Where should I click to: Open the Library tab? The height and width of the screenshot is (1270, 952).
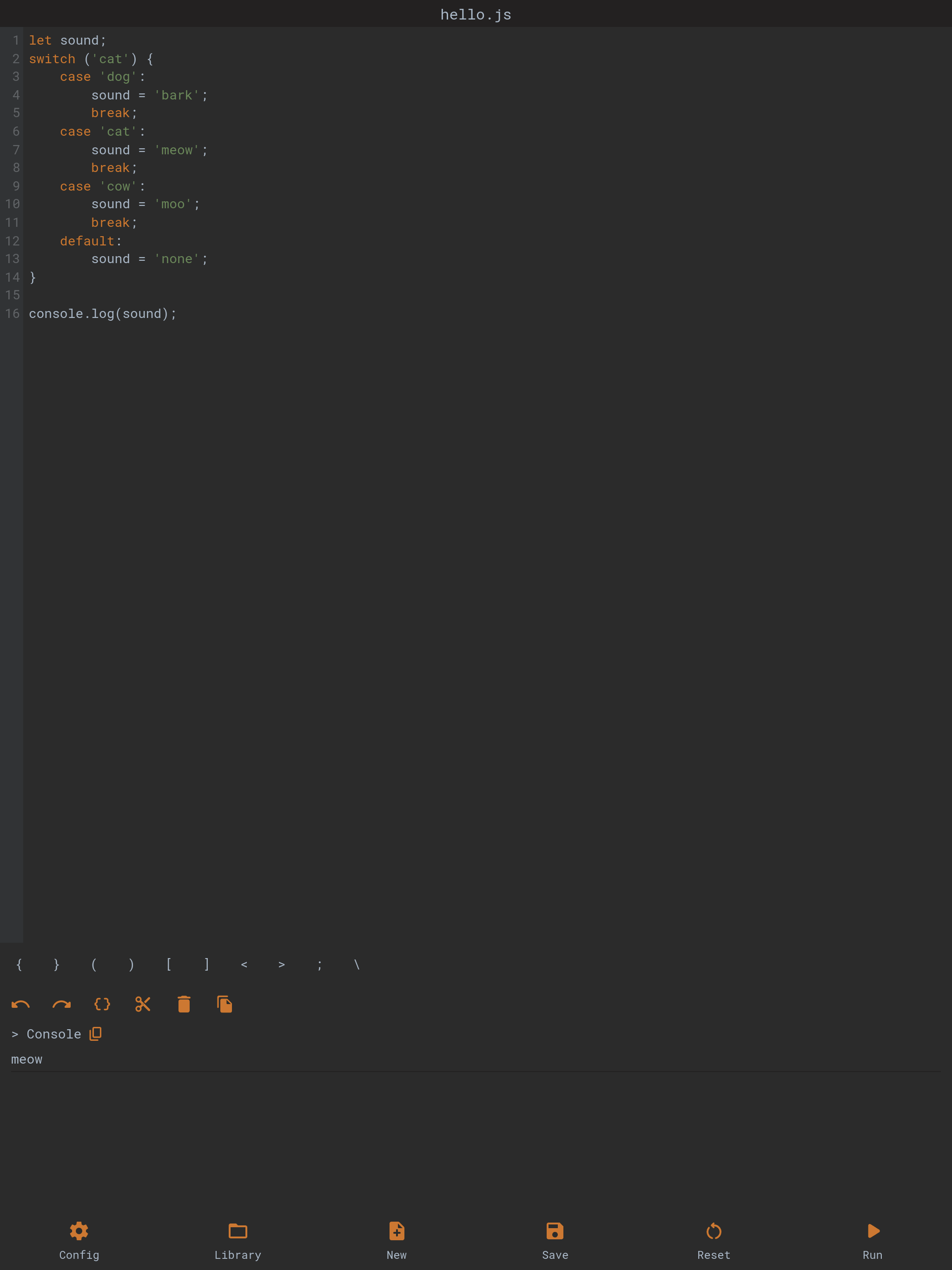tap(238, 1241)
